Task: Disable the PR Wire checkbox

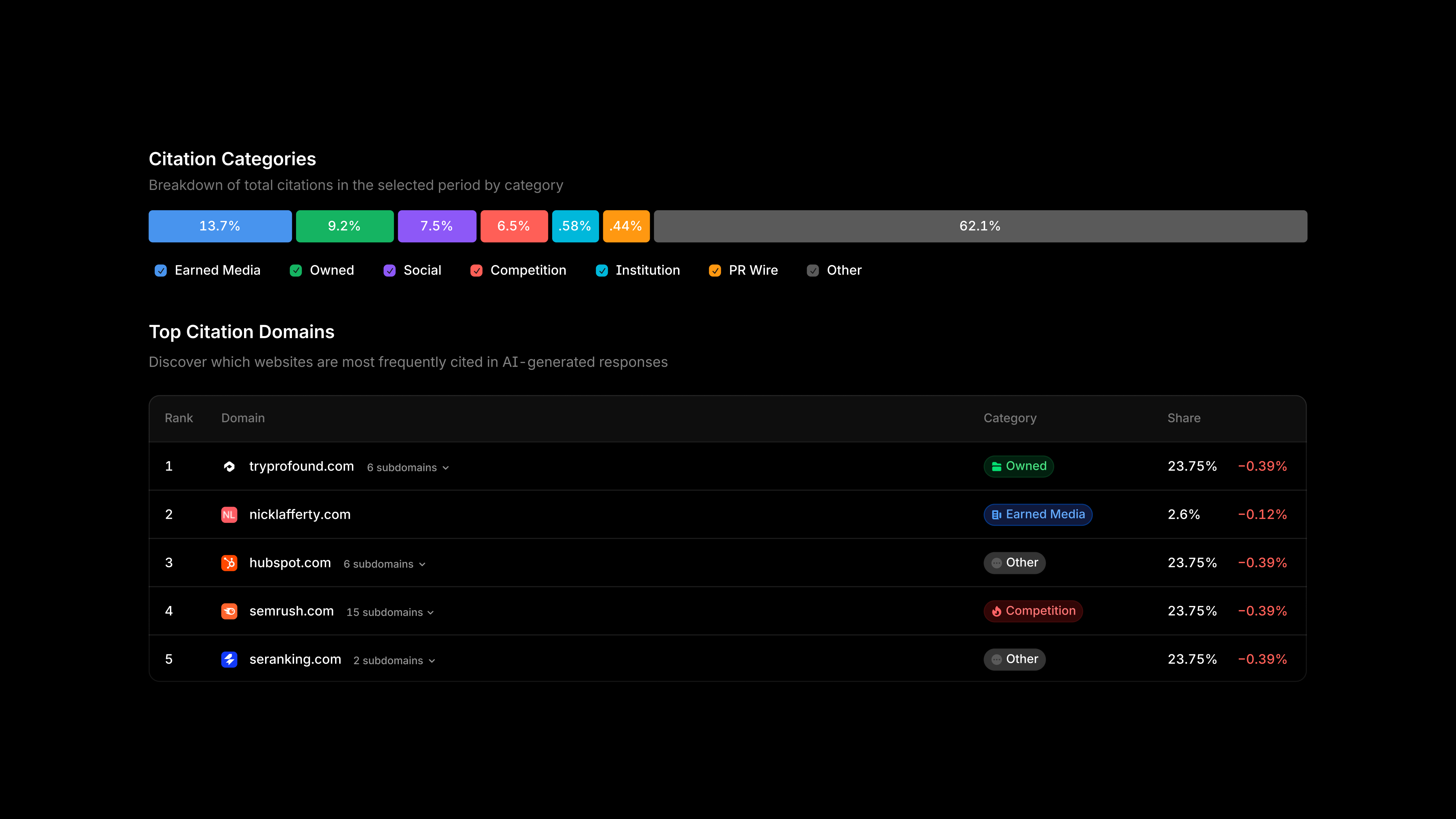Action: (x=715, y=271)
